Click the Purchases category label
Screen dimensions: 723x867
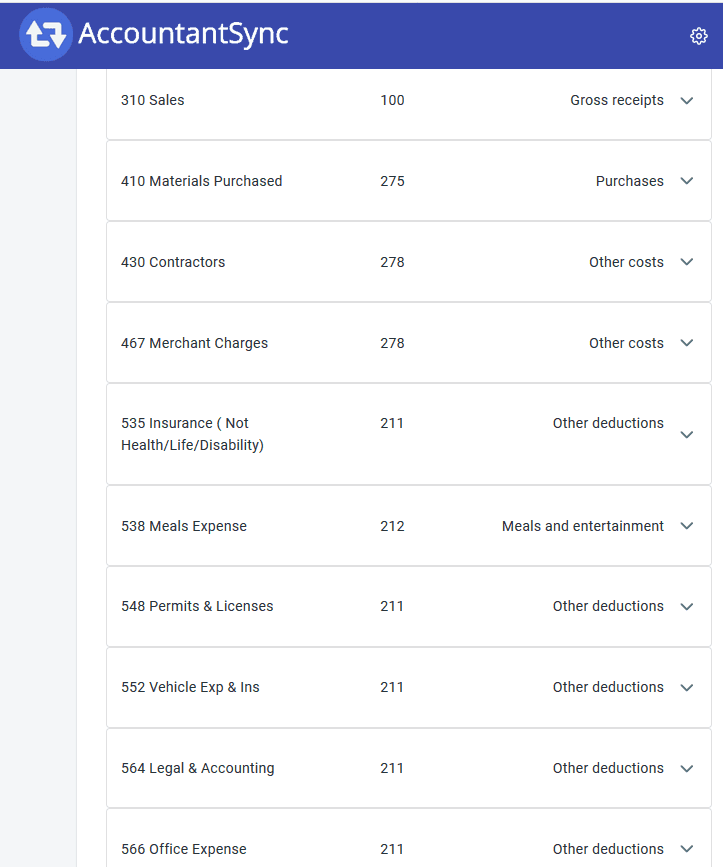629,181
